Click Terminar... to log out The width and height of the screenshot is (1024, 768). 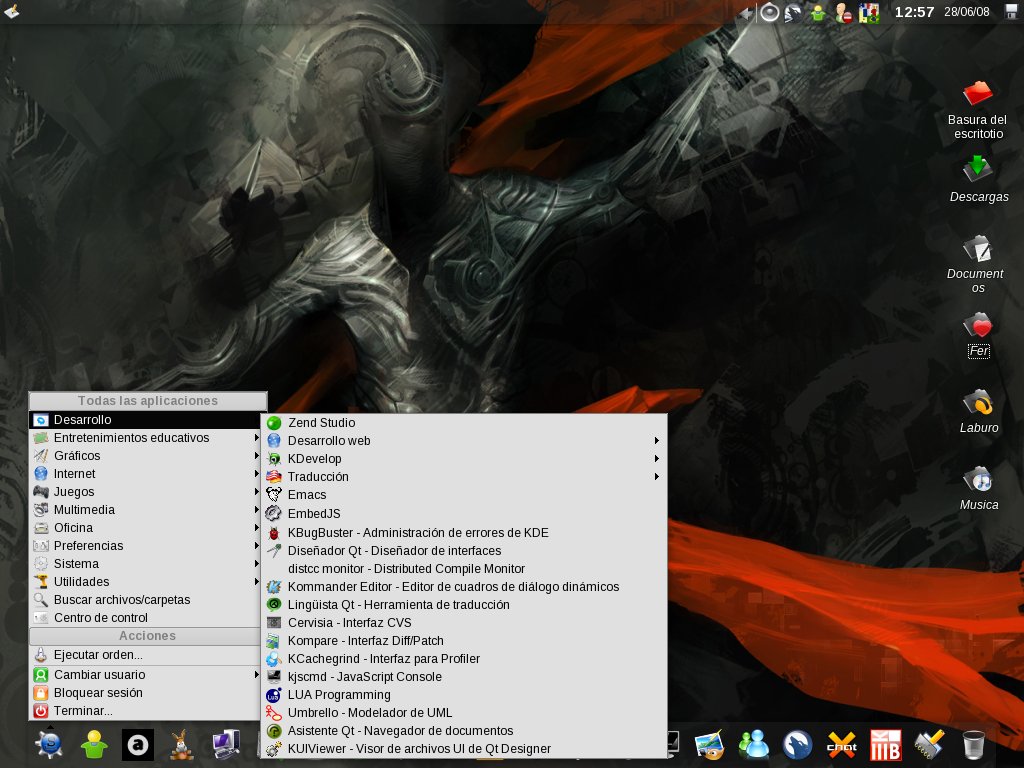point(146,711)
